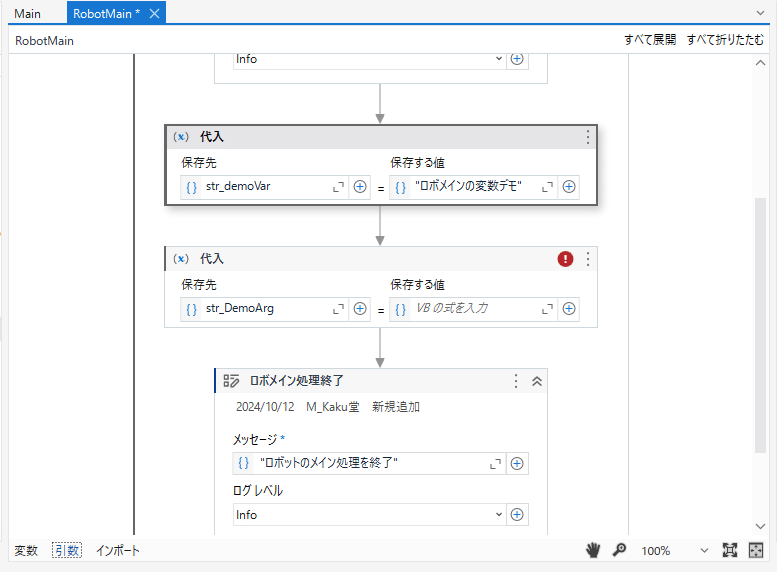This screenshot has height=572, width=777.
Task: Click plus button next to "ロボメインの変数デモ"
Action: 569,187
